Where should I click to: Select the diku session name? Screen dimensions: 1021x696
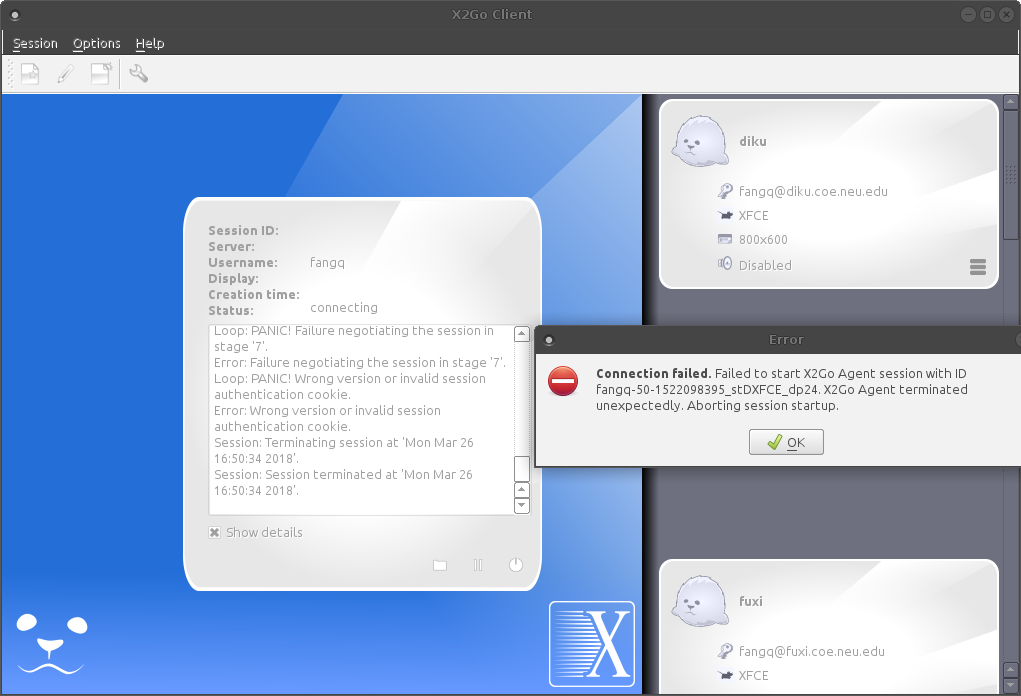753,141
